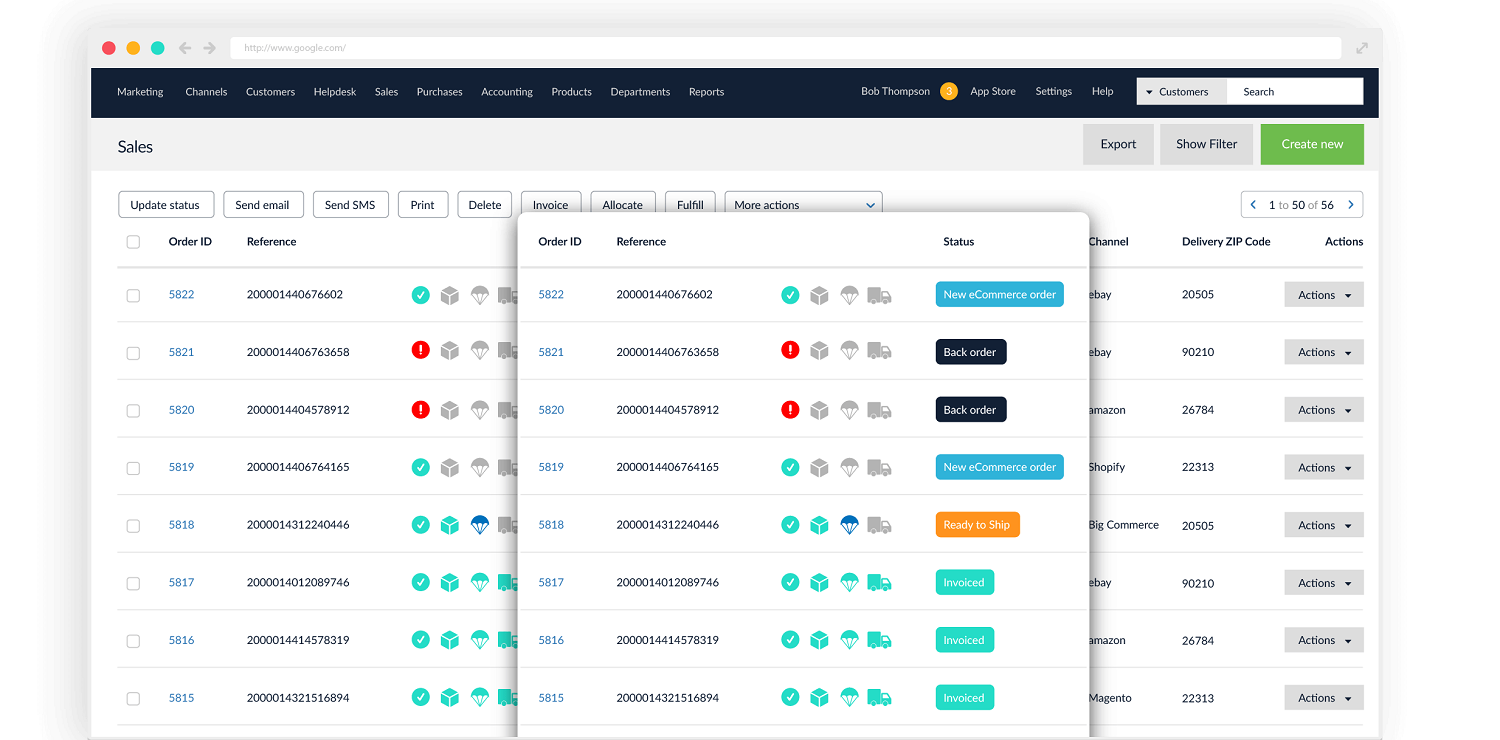1500x740 pixels.
Task: Open order 5816 link in popup table
Action: pos(551,640)
